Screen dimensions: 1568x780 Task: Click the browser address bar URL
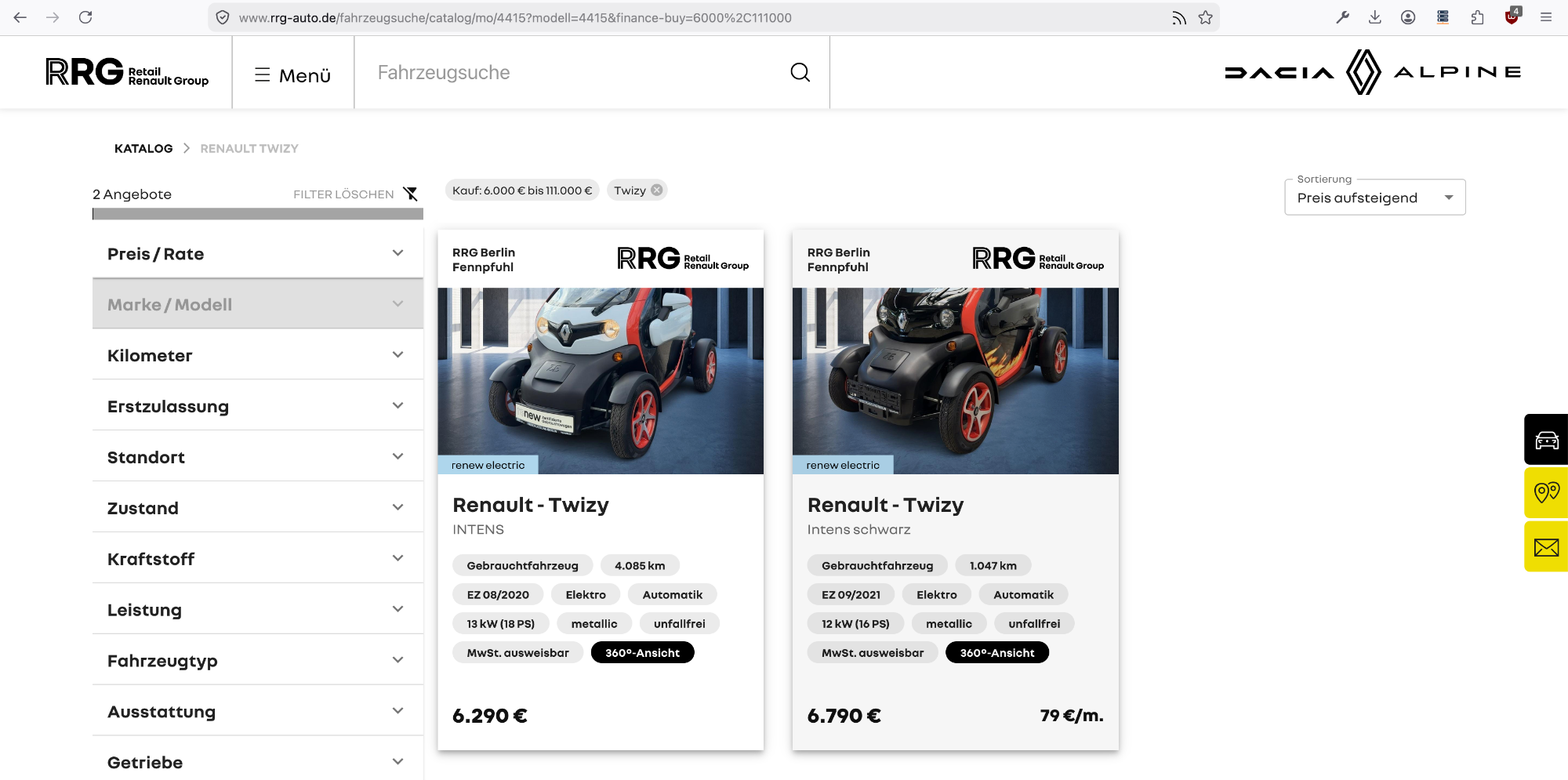pos(515,17)
